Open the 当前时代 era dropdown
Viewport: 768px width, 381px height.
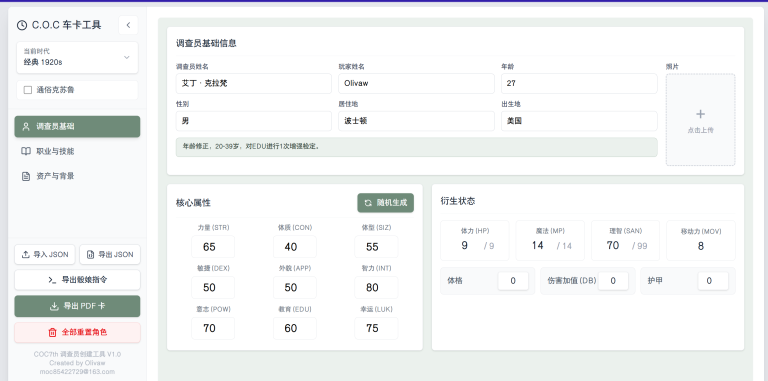(x=77, y=57)
